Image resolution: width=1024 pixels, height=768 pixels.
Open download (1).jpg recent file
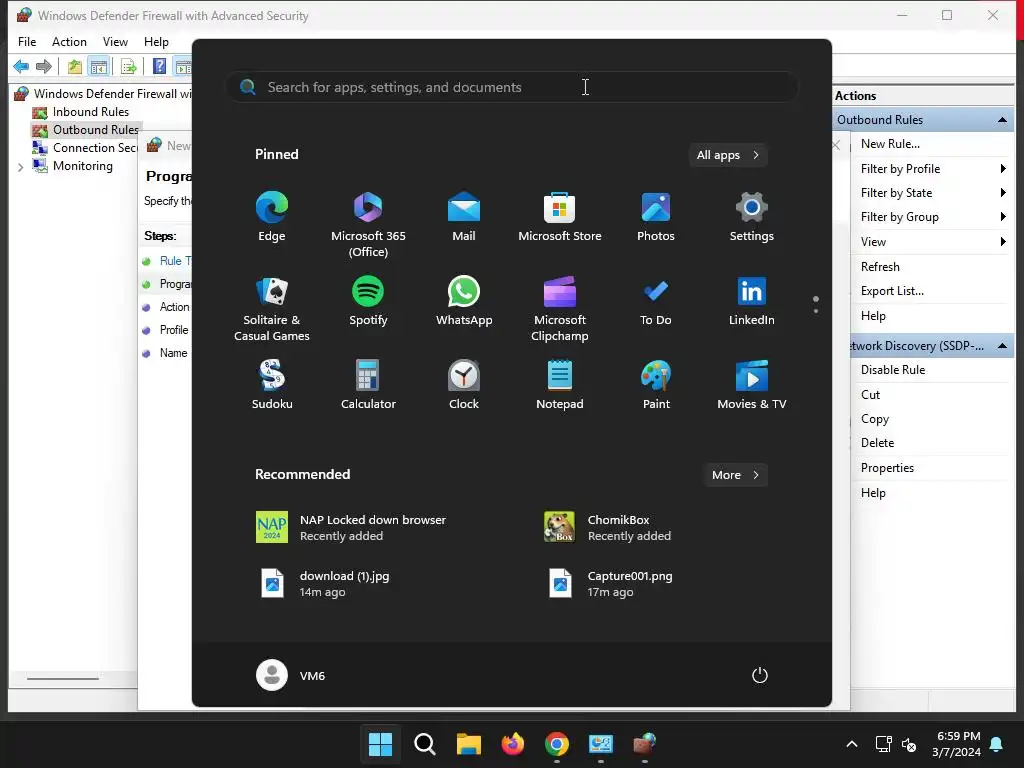[x=327, y=584]
